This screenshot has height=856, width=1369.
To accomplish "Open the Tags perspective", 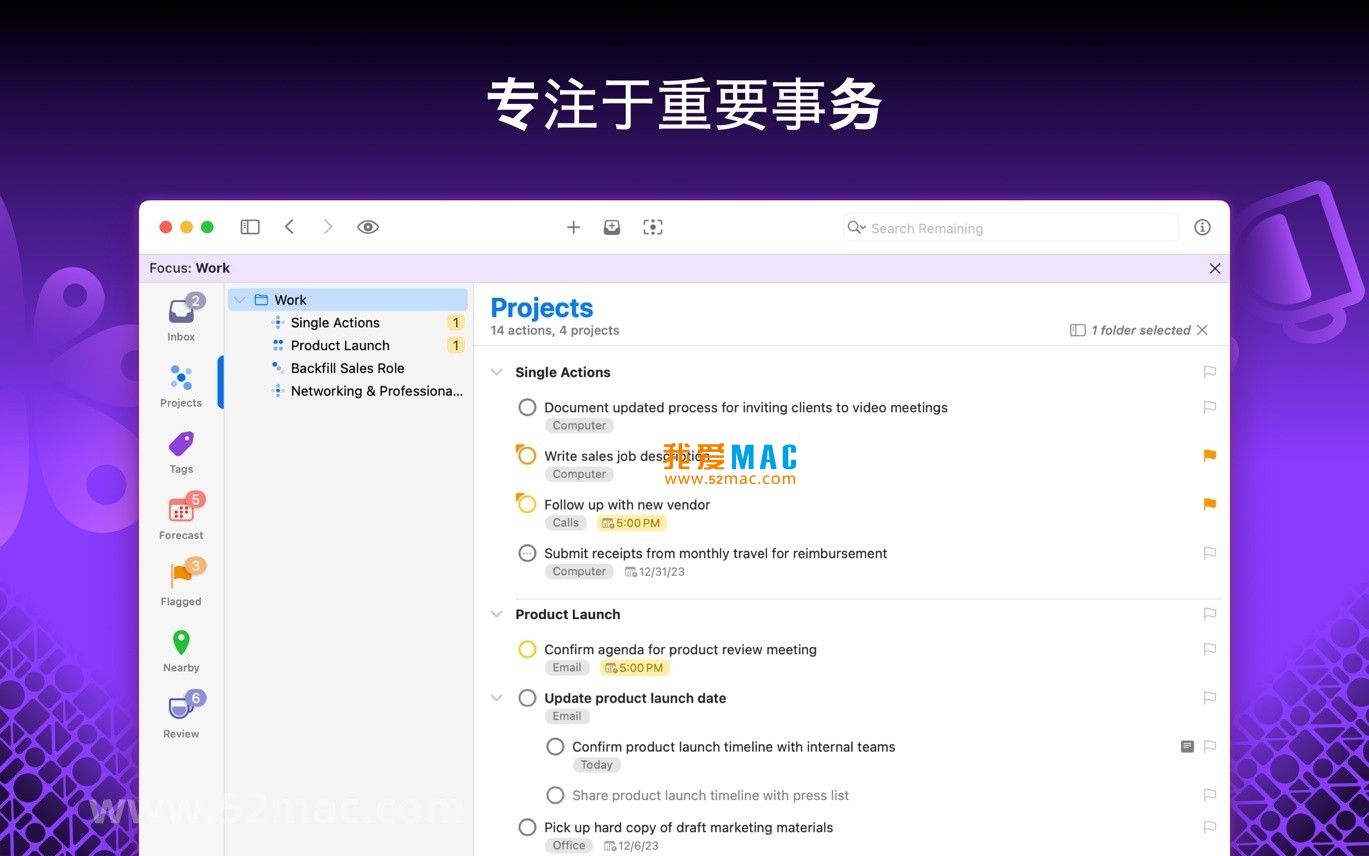I will click(x=181, y=449).
